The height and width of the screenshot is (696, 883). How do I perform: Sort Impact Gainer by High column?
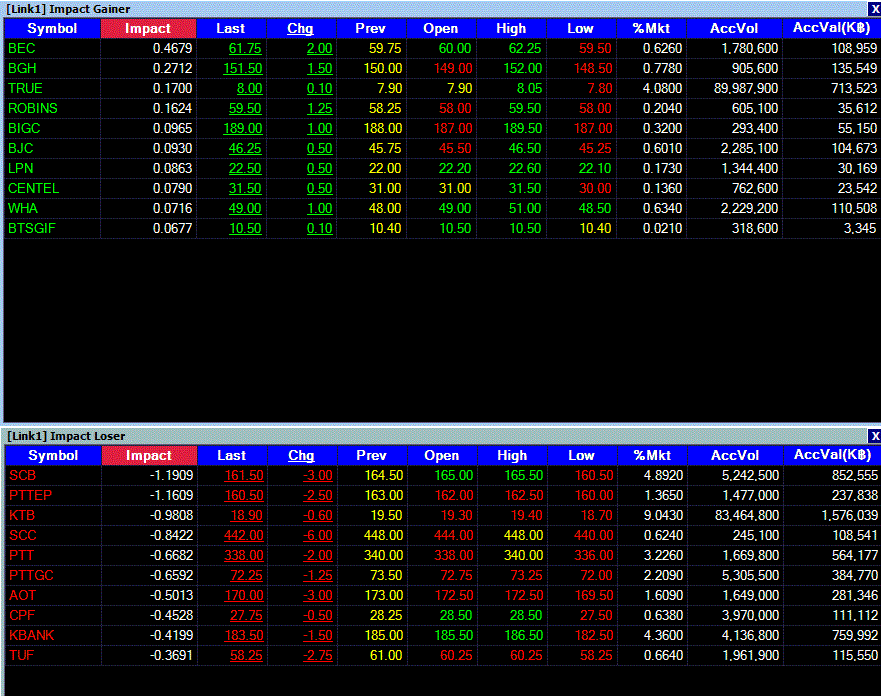click(x=511, y=29)
